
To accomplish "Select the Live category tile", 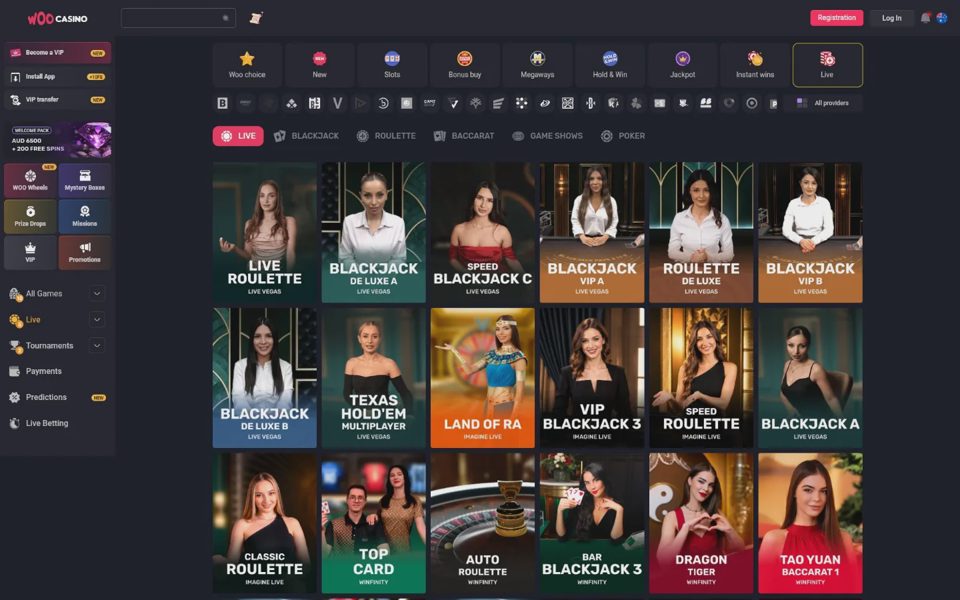I will click(828, 65).
